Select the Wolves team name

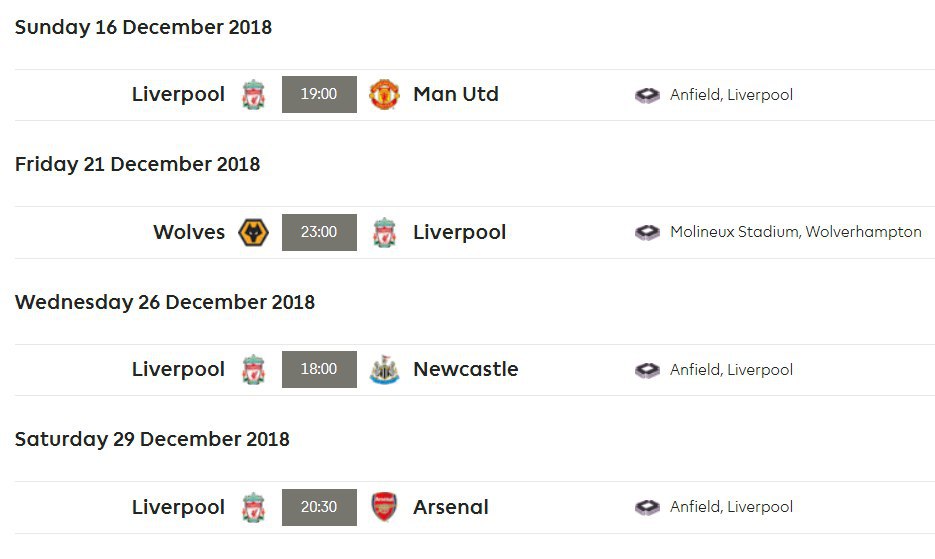point(189,232)
